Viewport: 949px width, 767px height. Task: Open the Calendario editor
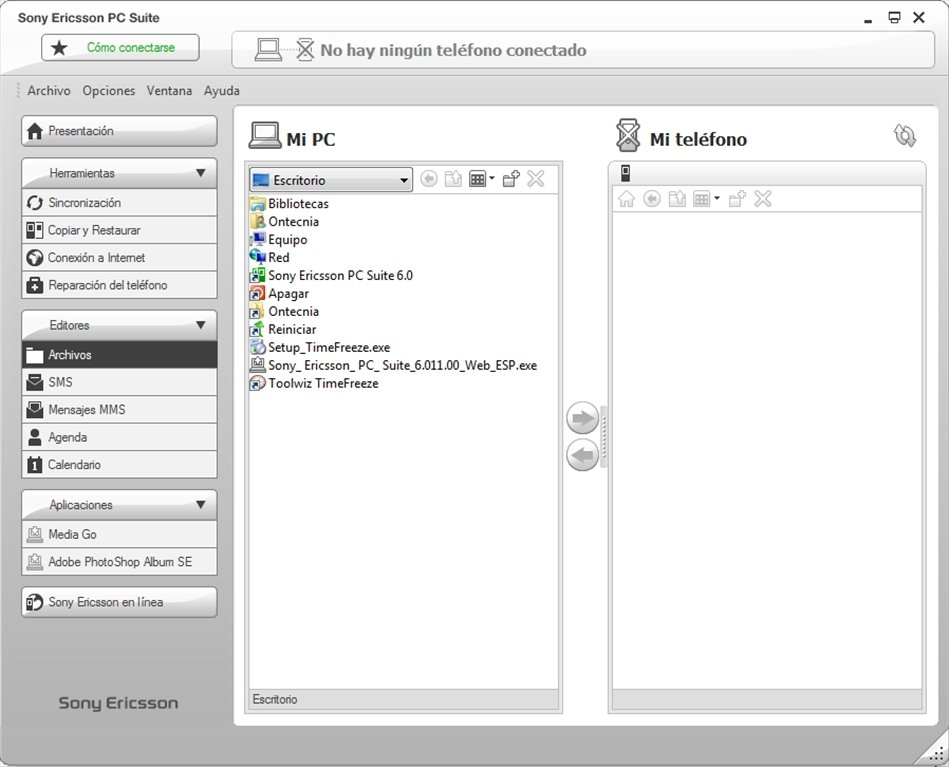click(119, 464)
